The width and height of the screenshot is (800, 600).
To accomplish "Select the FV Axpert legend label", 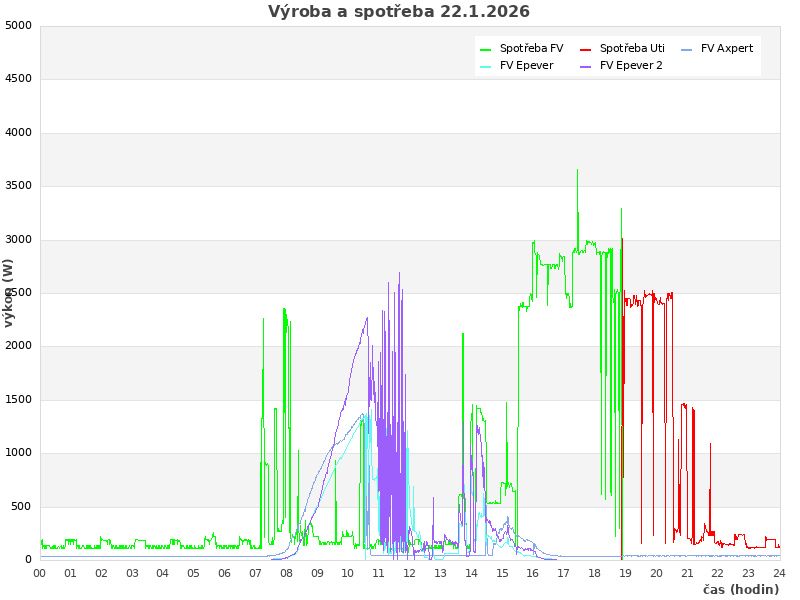I will point(727,48).
